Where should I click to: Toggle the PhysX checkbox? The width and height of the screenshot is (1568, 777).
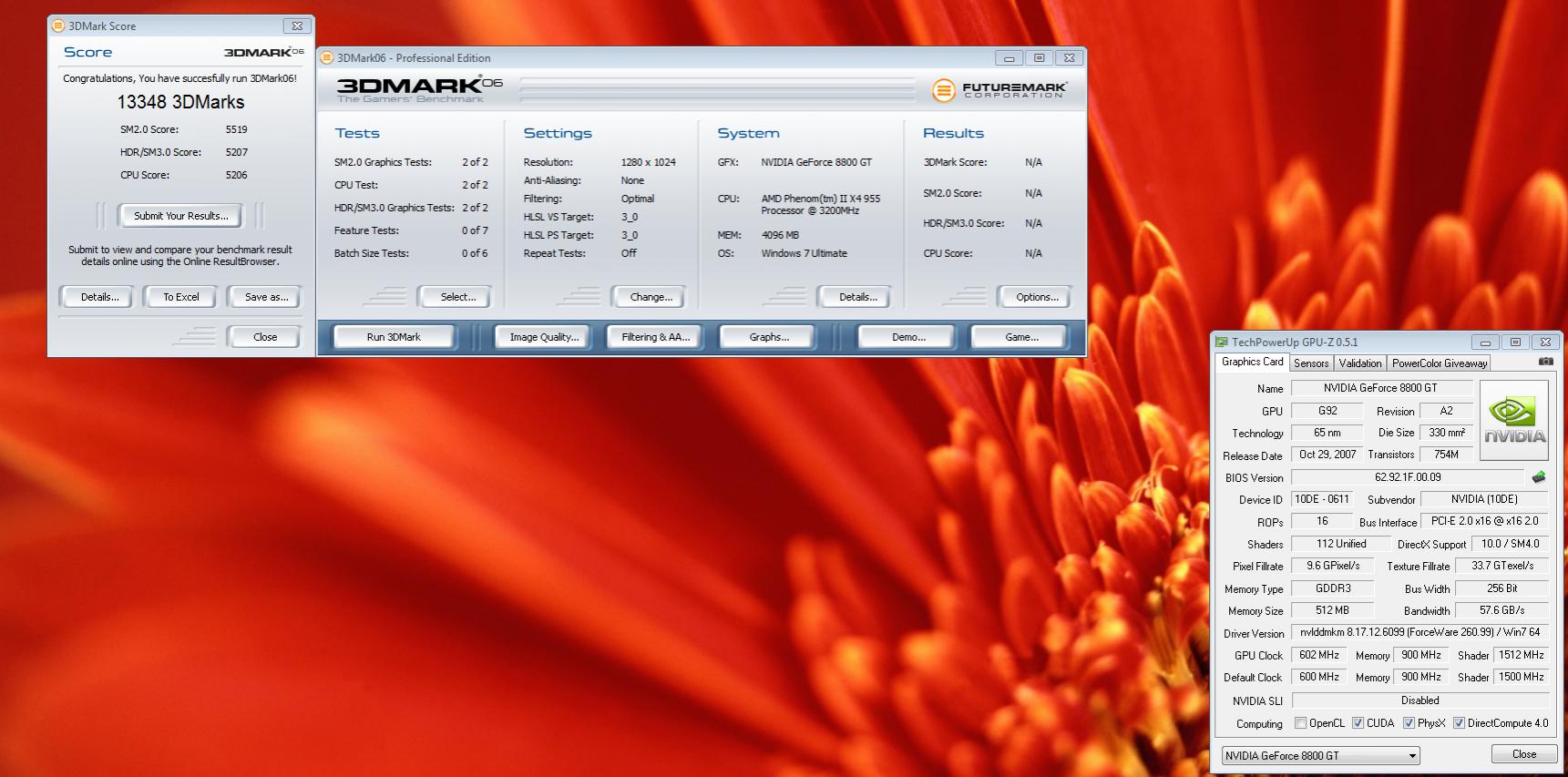tap(1409, 723)
